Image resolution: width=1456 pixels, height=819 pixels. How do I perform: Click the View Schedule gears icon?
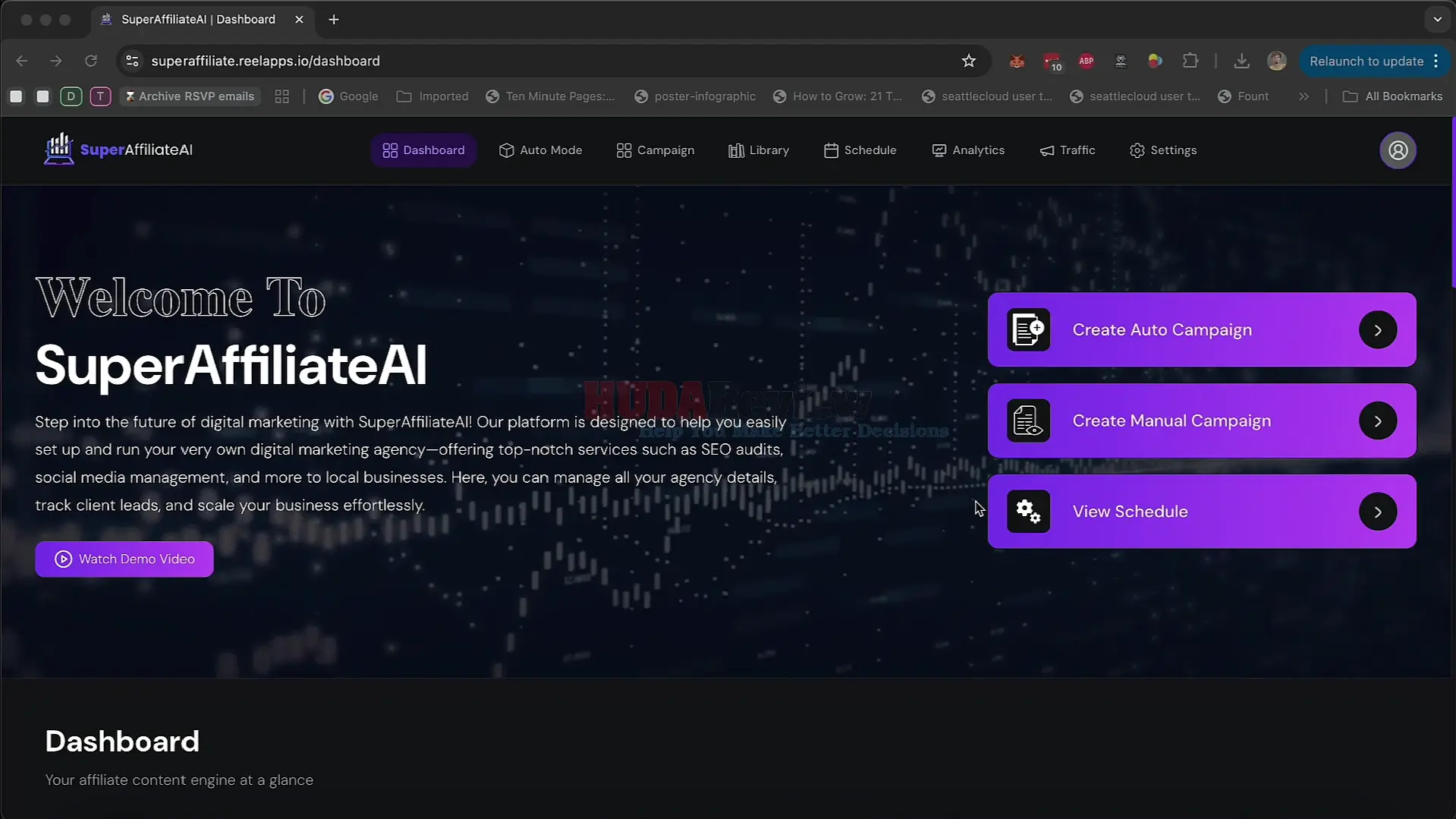pos(1028,512)
